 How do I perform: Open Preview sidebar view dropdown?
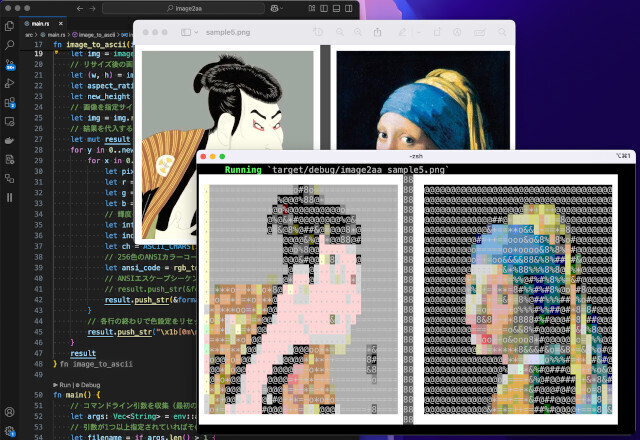click(190, 32)
